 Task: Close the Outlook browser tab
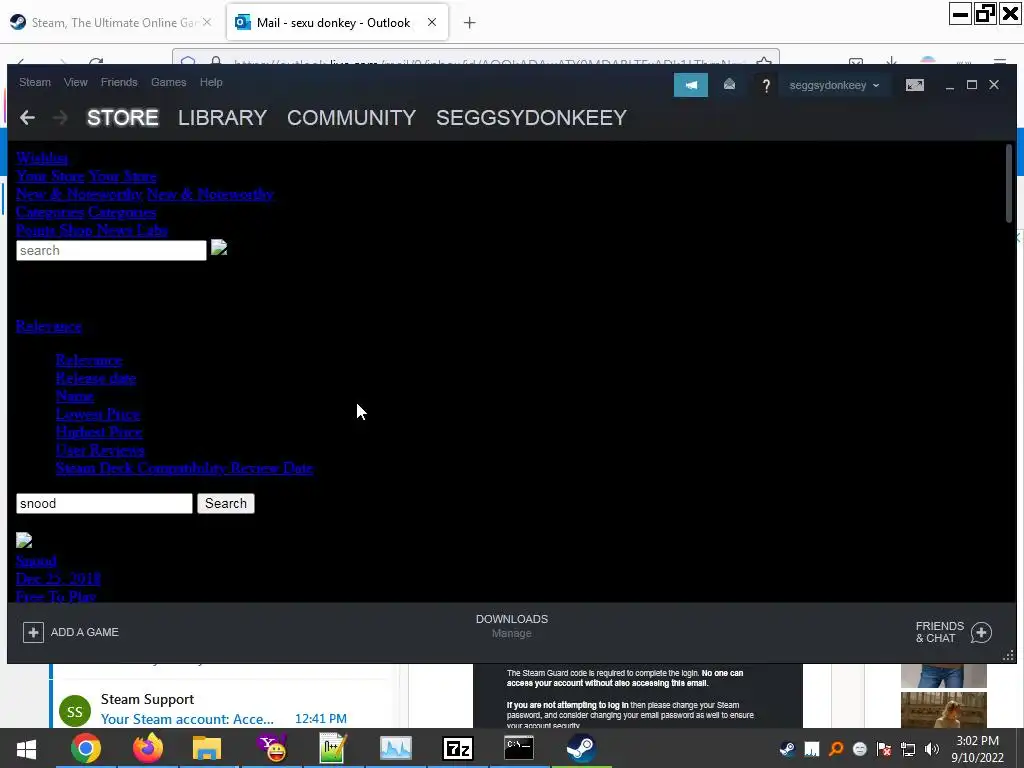(432, 22)
